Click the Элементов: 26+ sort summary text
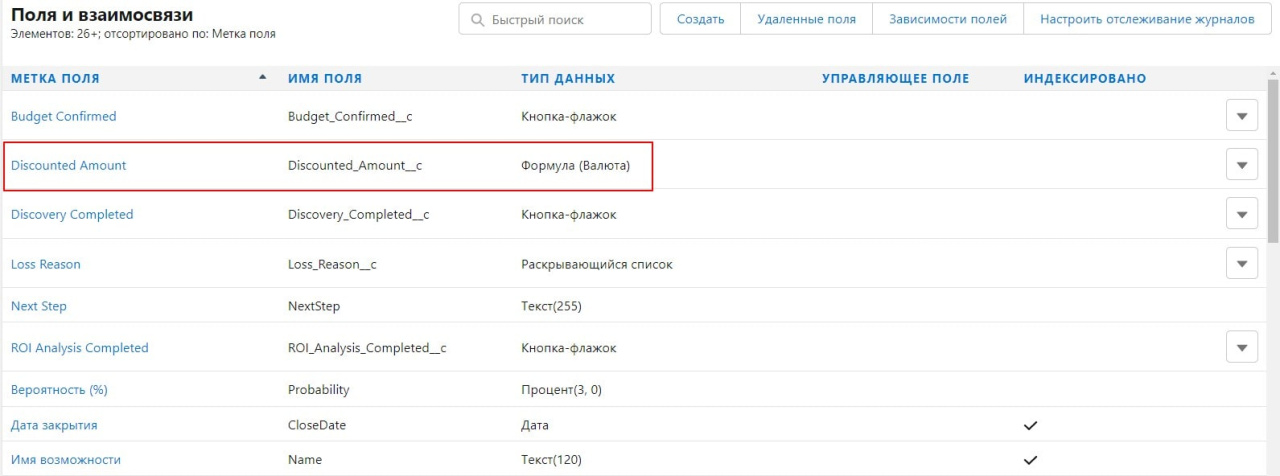The image size is (1280, 476). 143,34
